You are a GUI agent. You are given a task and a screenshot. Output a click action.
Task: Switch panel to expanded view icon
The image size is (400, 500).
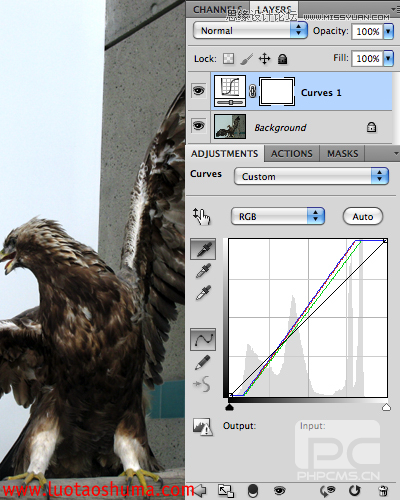(226, 490)
